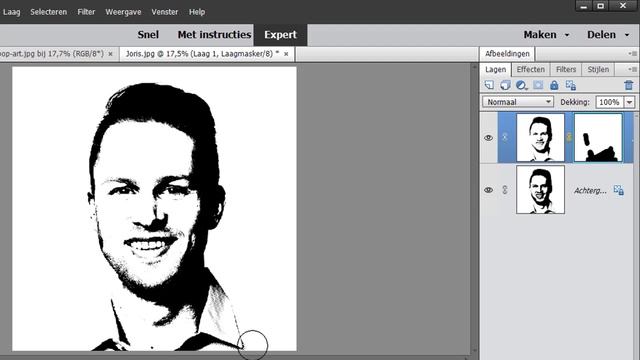Open the Afbeeldingen panel options menu
This screenshot has height=360, width=640.
pyautogui.click(x=633, y=53)
